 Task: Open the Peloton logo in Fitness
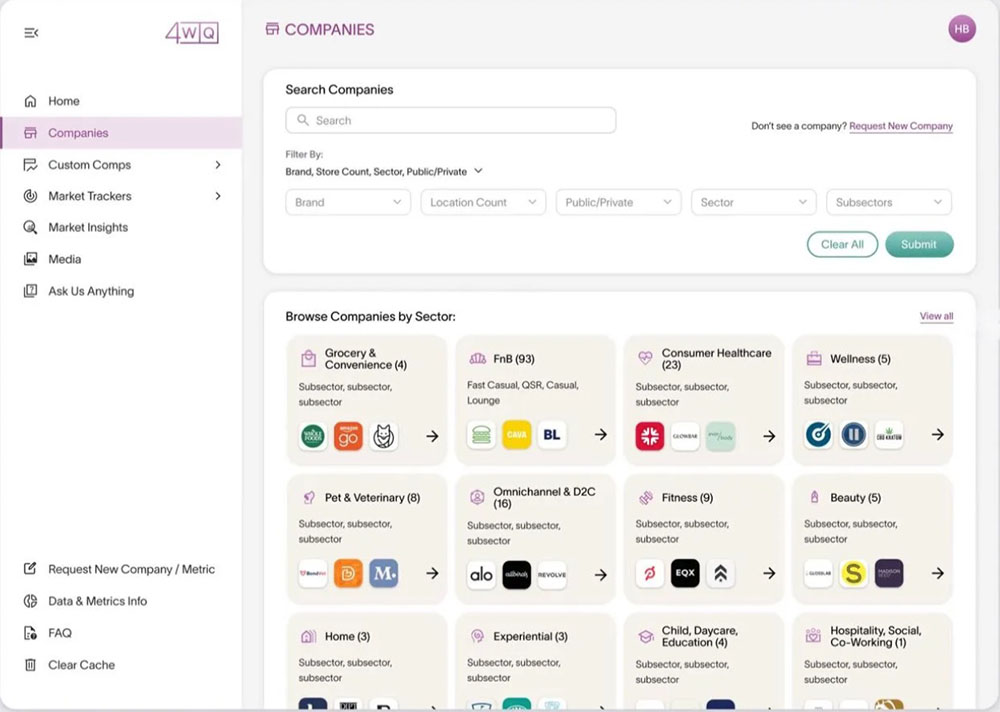tap(650, 574)
